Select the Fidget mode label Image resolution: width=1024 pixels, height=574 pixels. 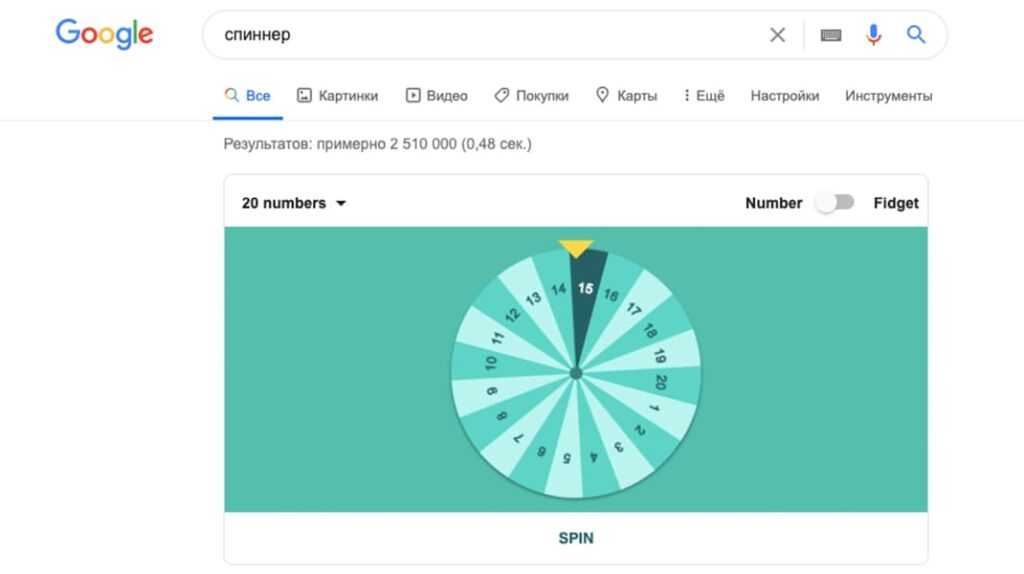pos(895,203)
